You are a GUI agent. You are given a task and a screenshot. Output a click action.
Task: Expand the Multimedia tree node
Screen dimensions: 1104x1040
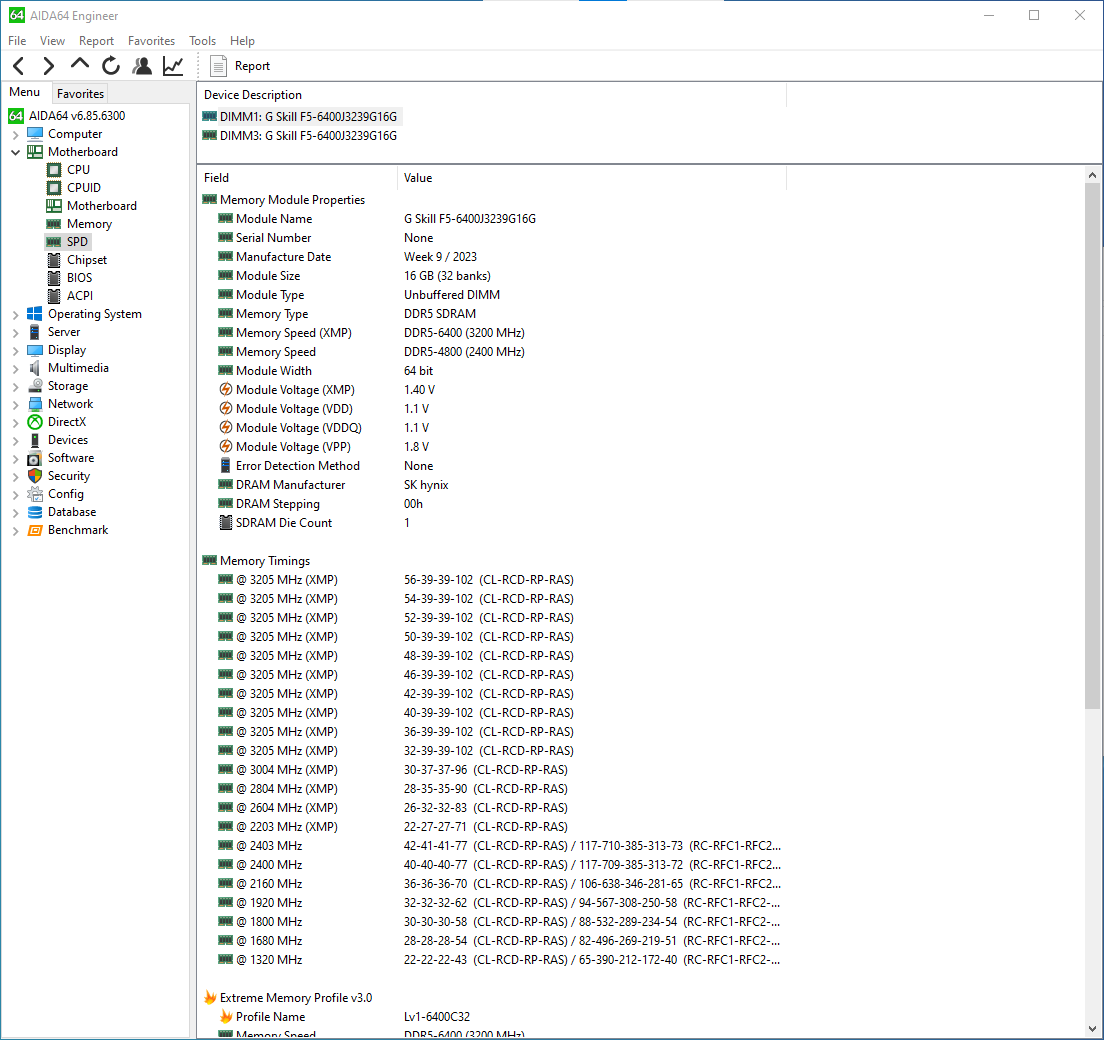(x=15, y=368)
